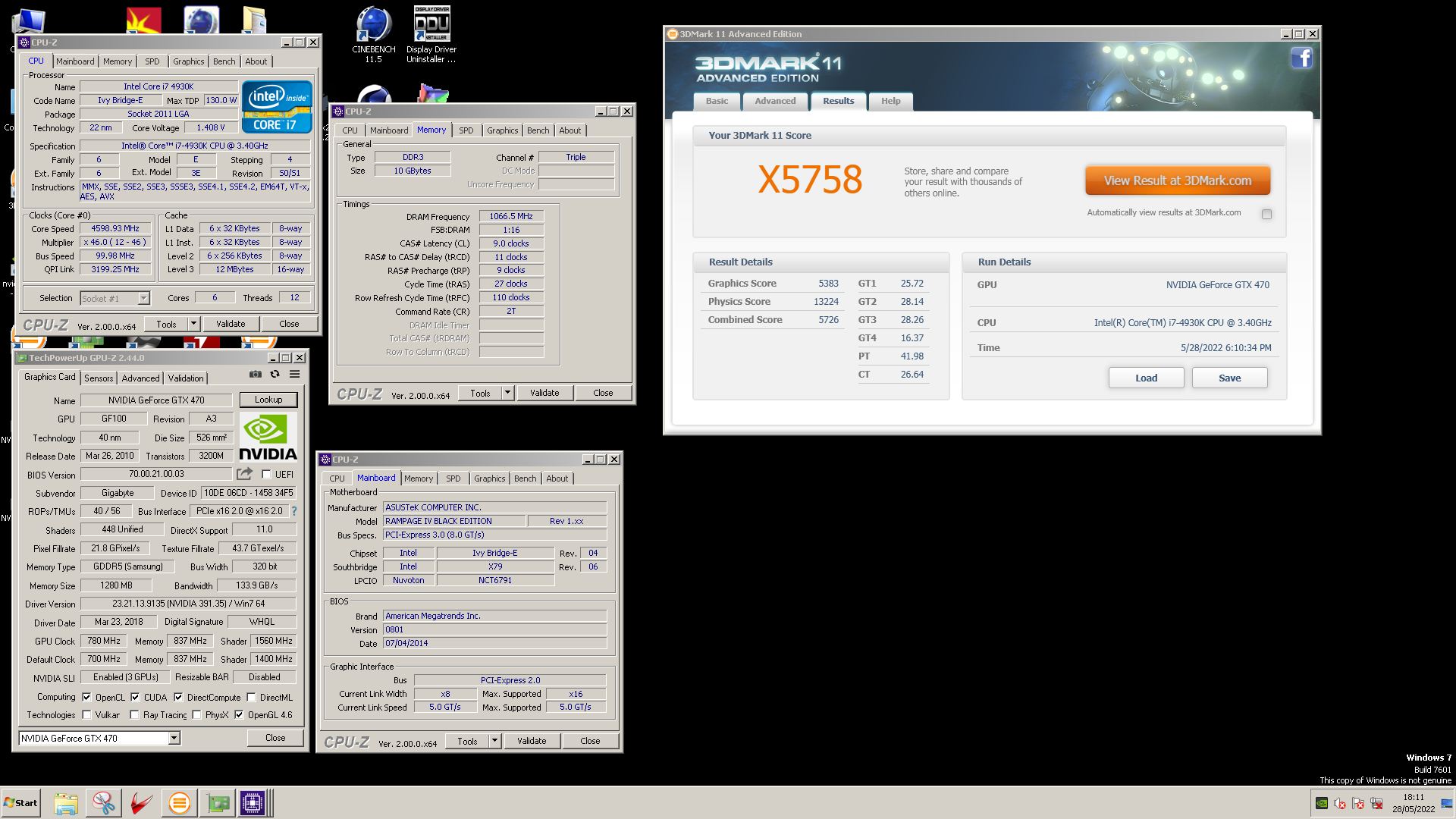The height and width of the screenshot is (819, 1456).
Task: Select Bench tab in CPU-Z Mainboard window
Action: coord(525,479)
